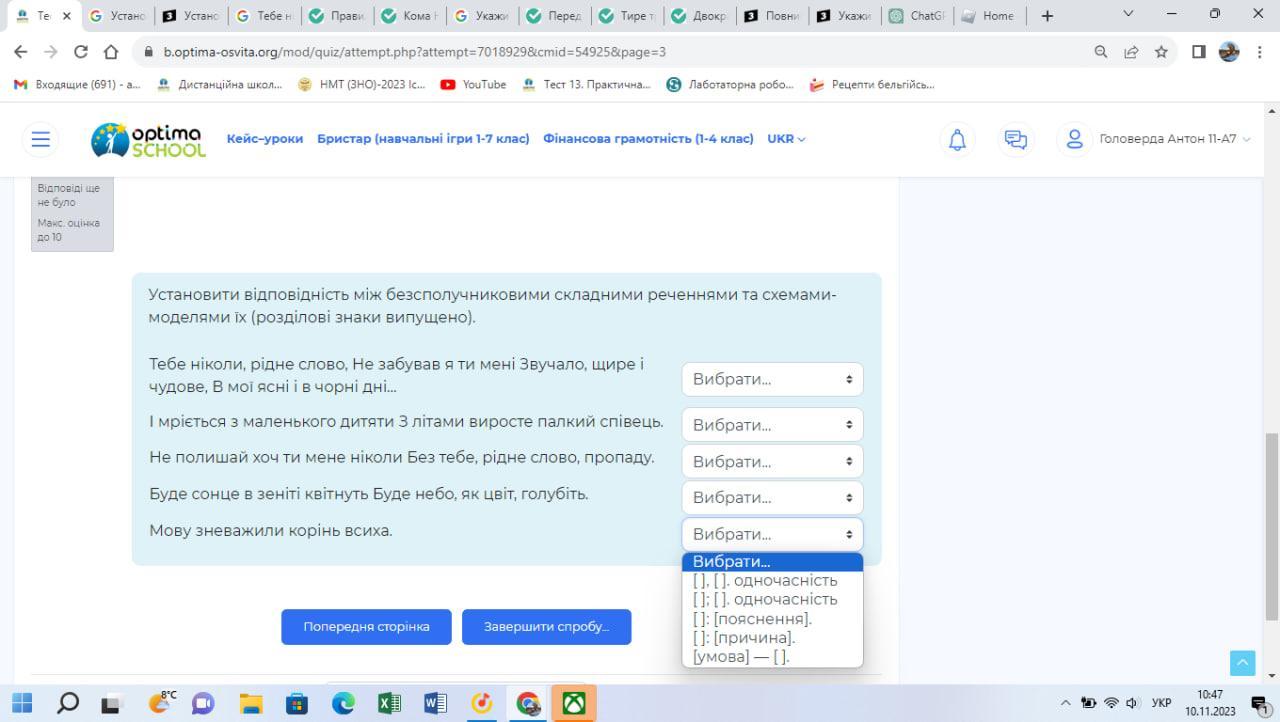Open Microsoft Word from the taskbar
Image resolution: width=1280 pixels, height=722 pixels.
tap(435, 703)
